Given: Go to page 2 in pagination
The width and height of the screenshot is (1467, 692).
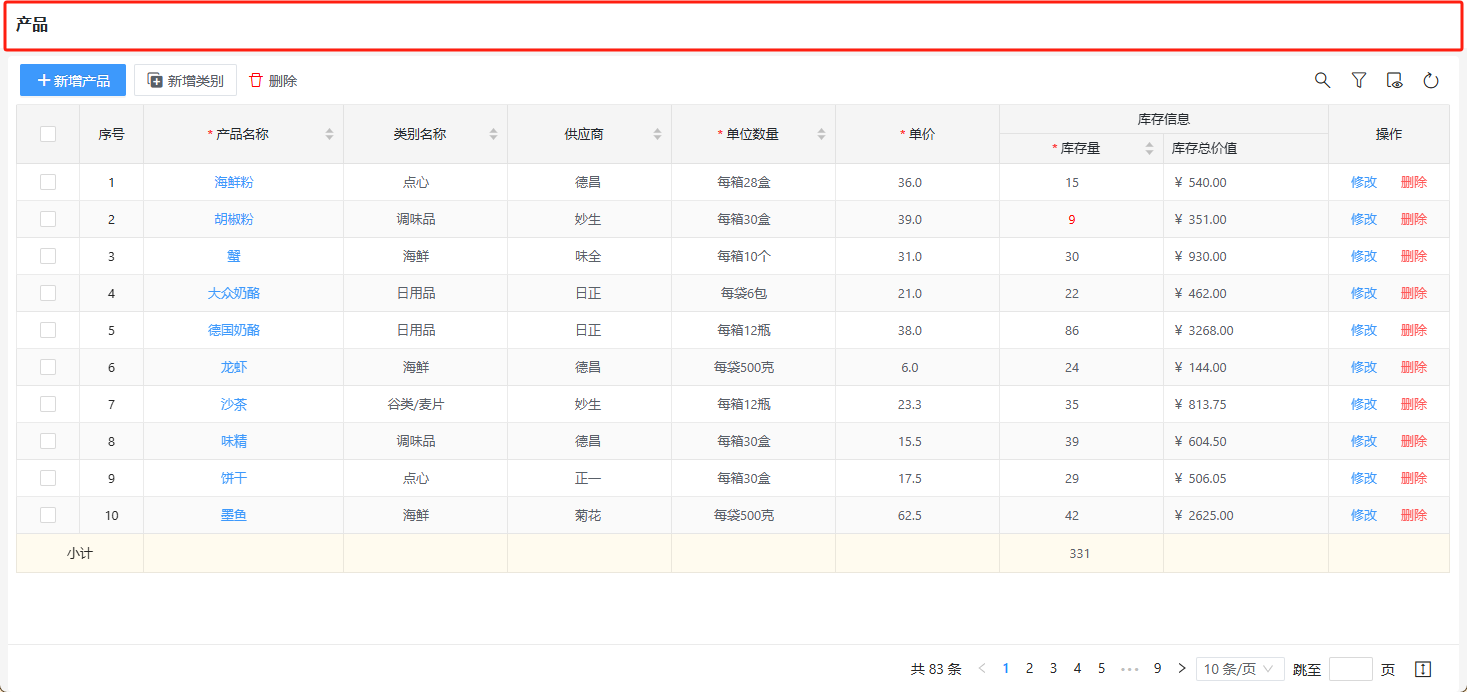Looking at the screenshot, I should tap(1029, 668).
